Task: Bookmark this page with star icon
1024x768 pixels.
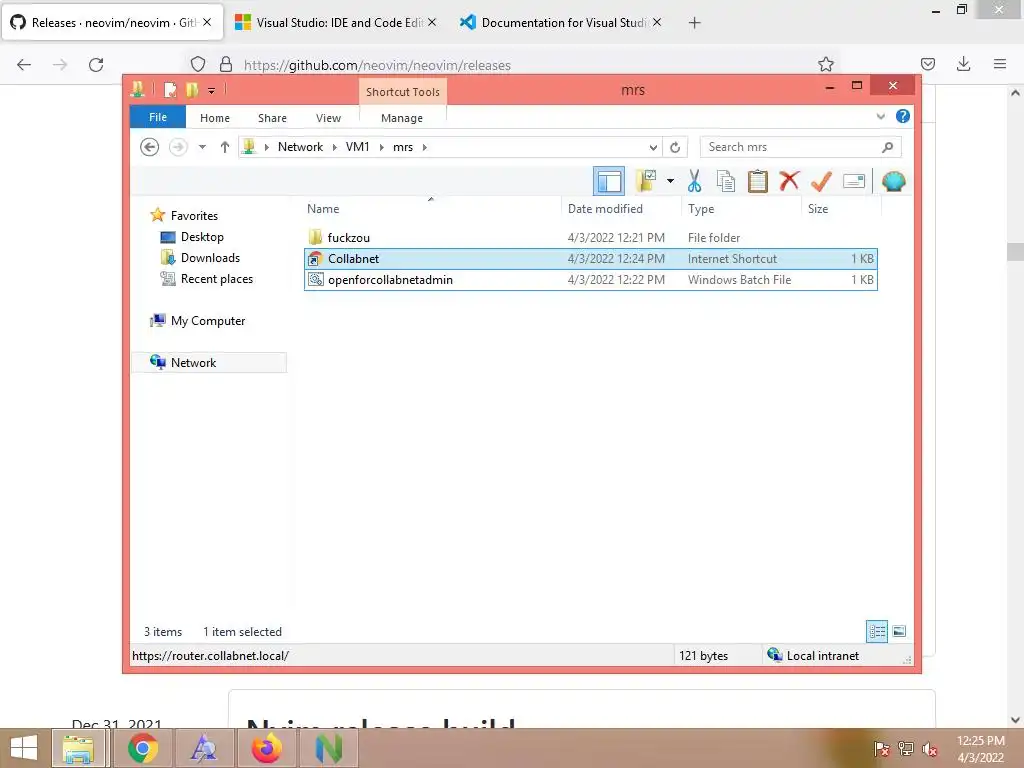Action: [x=825, y=64]
